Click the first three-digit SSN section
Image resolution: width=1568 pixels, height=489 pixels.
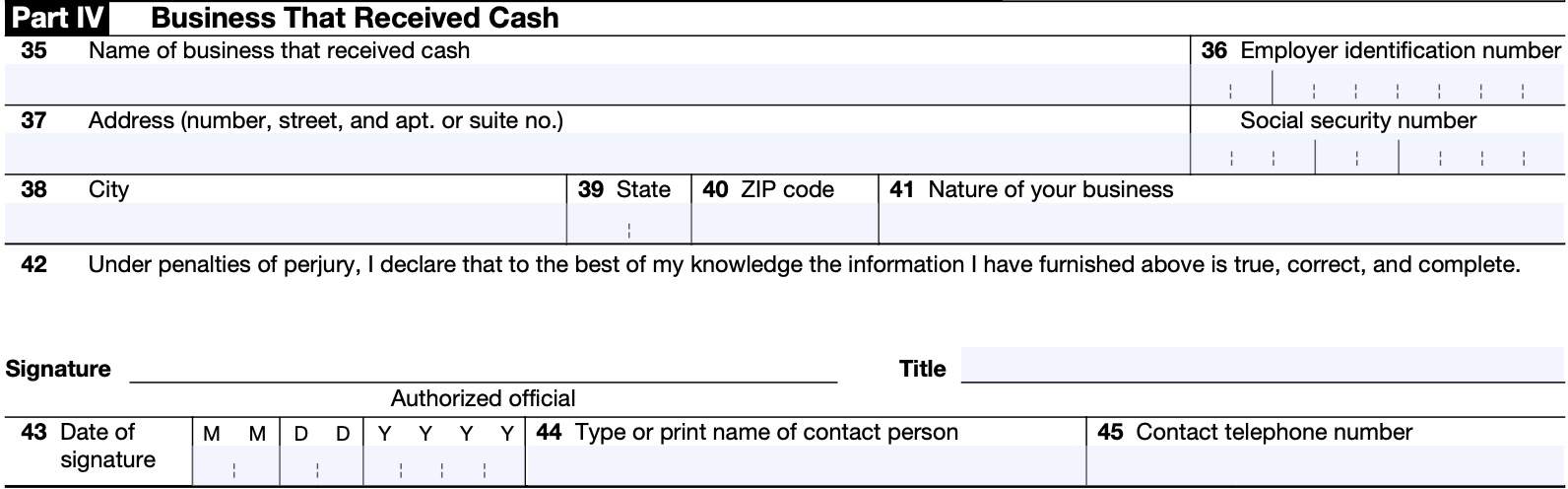point(1253,156)
